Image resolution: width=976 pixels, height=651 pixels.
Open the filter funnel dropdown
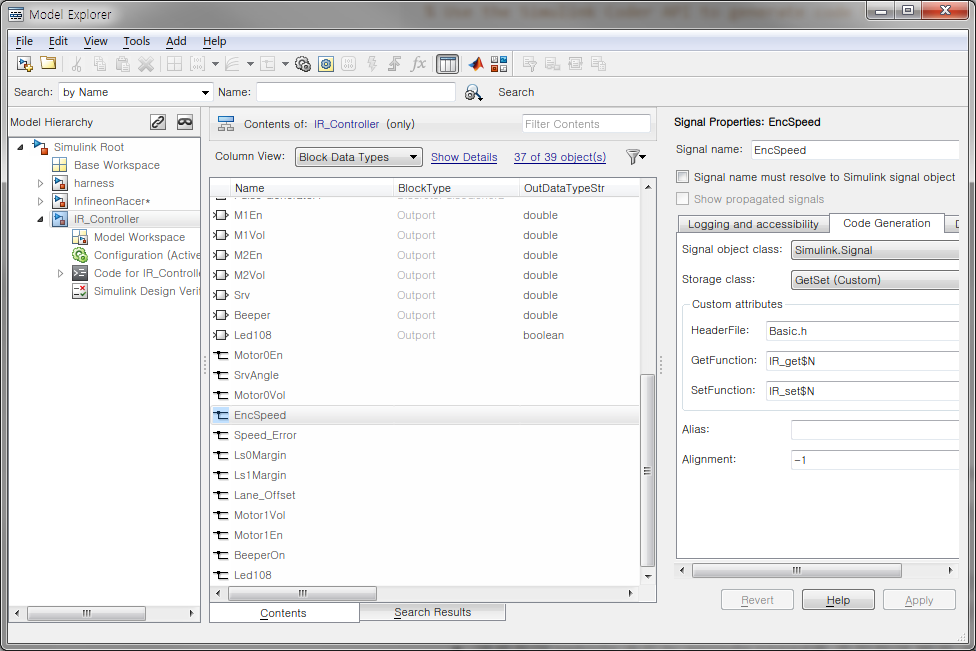click(636, 157)
